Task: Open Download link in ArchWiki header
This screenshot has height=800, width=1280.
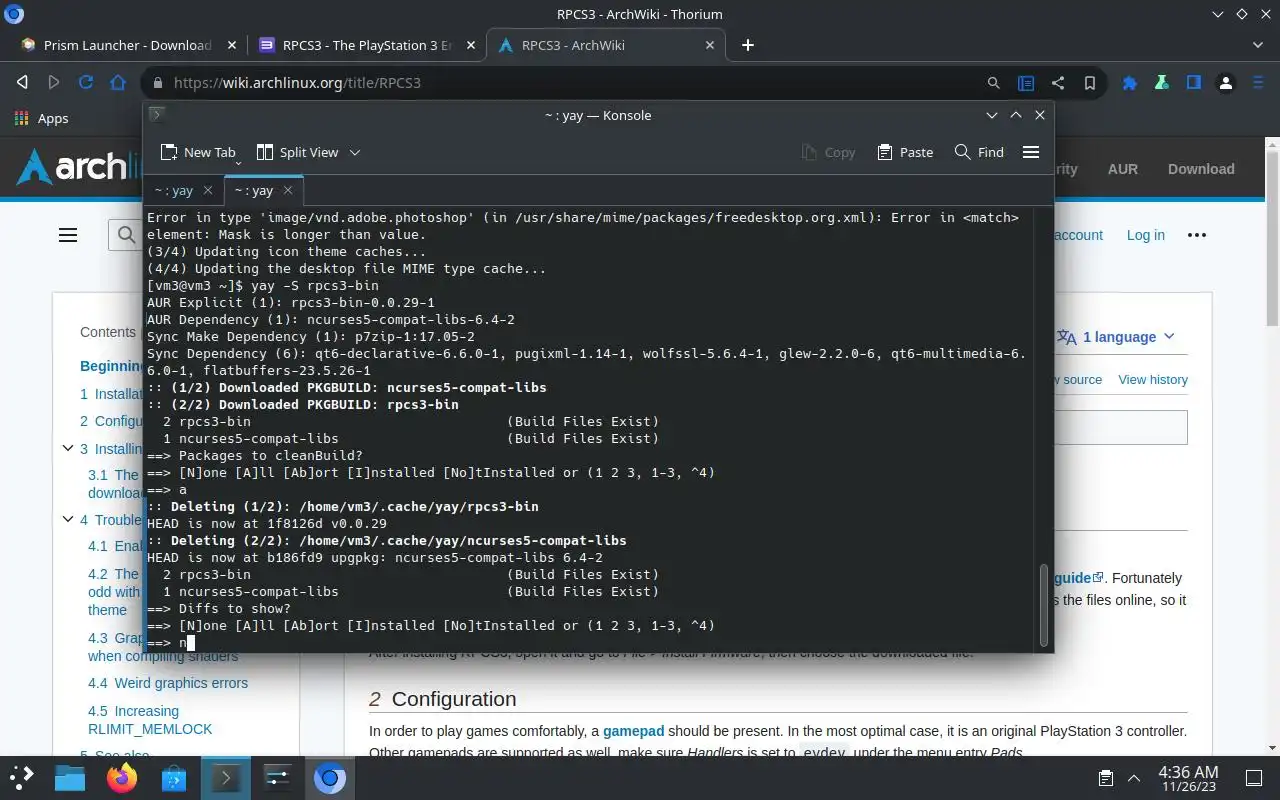Action: 1201,169
